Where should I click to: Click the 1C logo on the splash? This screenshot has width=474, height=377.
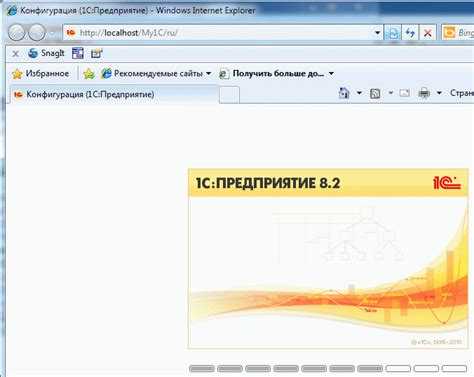(x=447, y=182)
